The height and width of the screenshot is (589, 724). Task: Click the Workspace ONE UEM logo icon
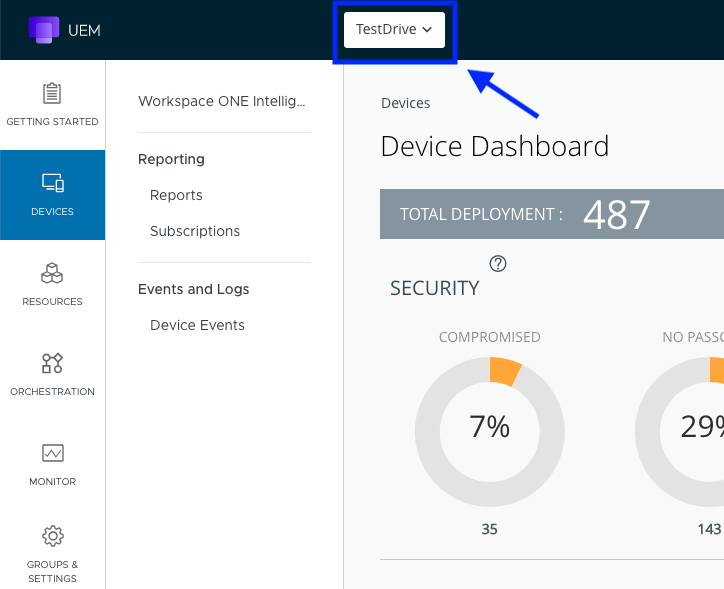[x=43, y=30]
